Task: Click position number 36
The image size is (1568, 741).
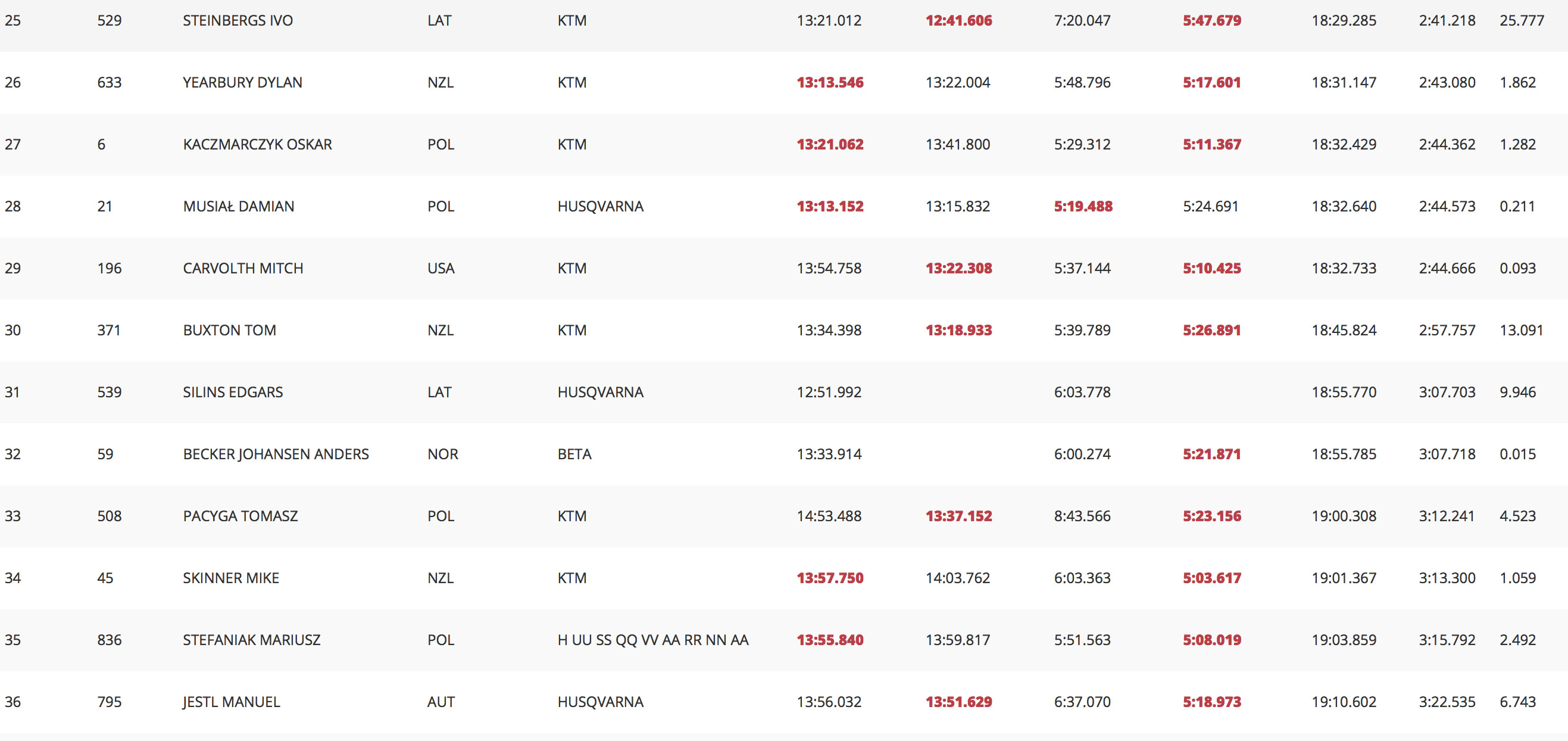Action: pyautogui.click(x=13, y=702)
